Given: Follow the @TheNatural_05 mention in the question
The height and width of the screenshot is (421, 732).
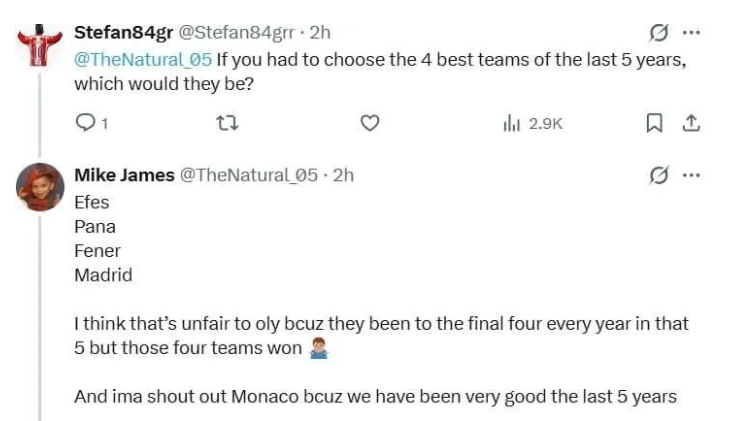Looking at the screenshot, I should pos(143,59).
